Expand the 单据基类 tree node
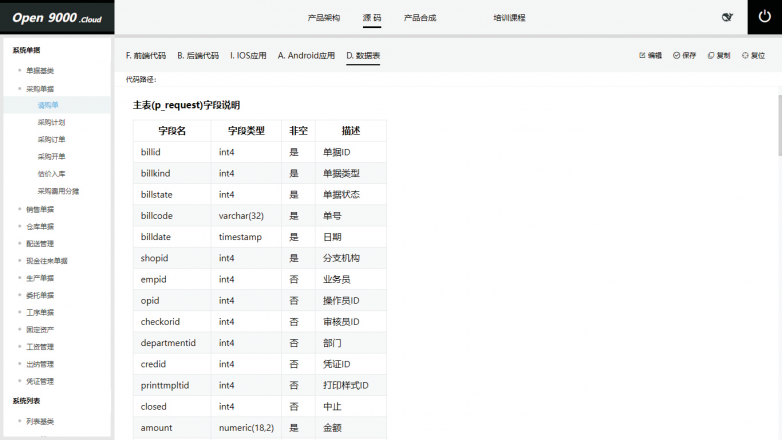 [x=19, y=71]
